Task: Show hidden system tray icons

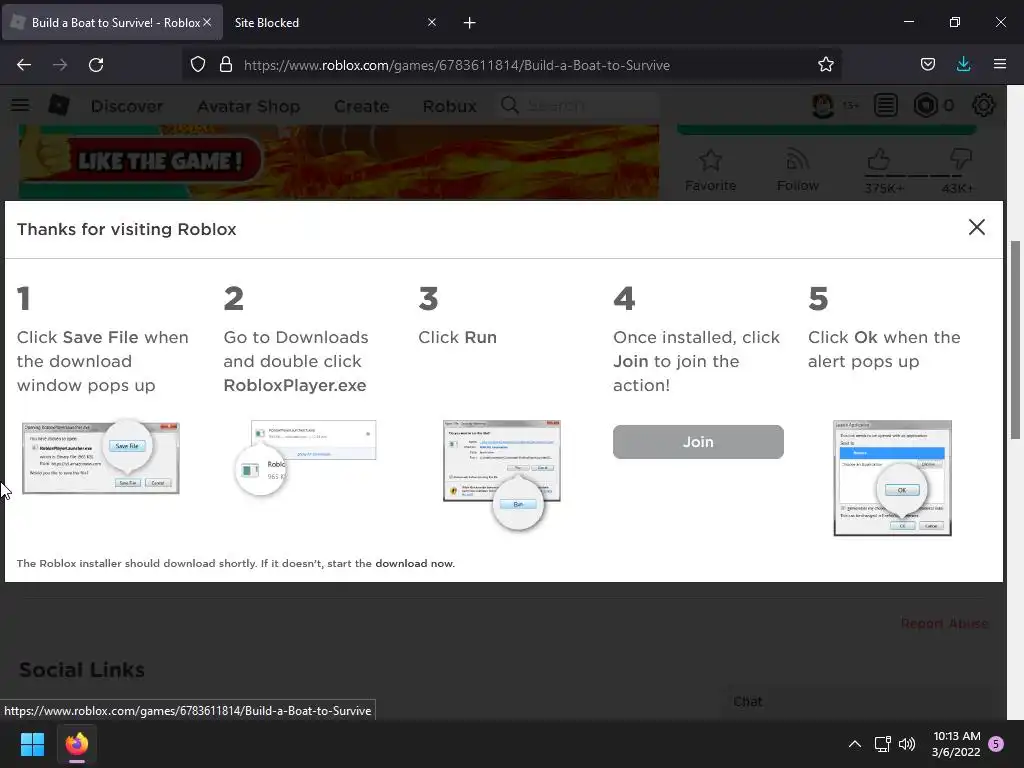Action: click(854, 744)
